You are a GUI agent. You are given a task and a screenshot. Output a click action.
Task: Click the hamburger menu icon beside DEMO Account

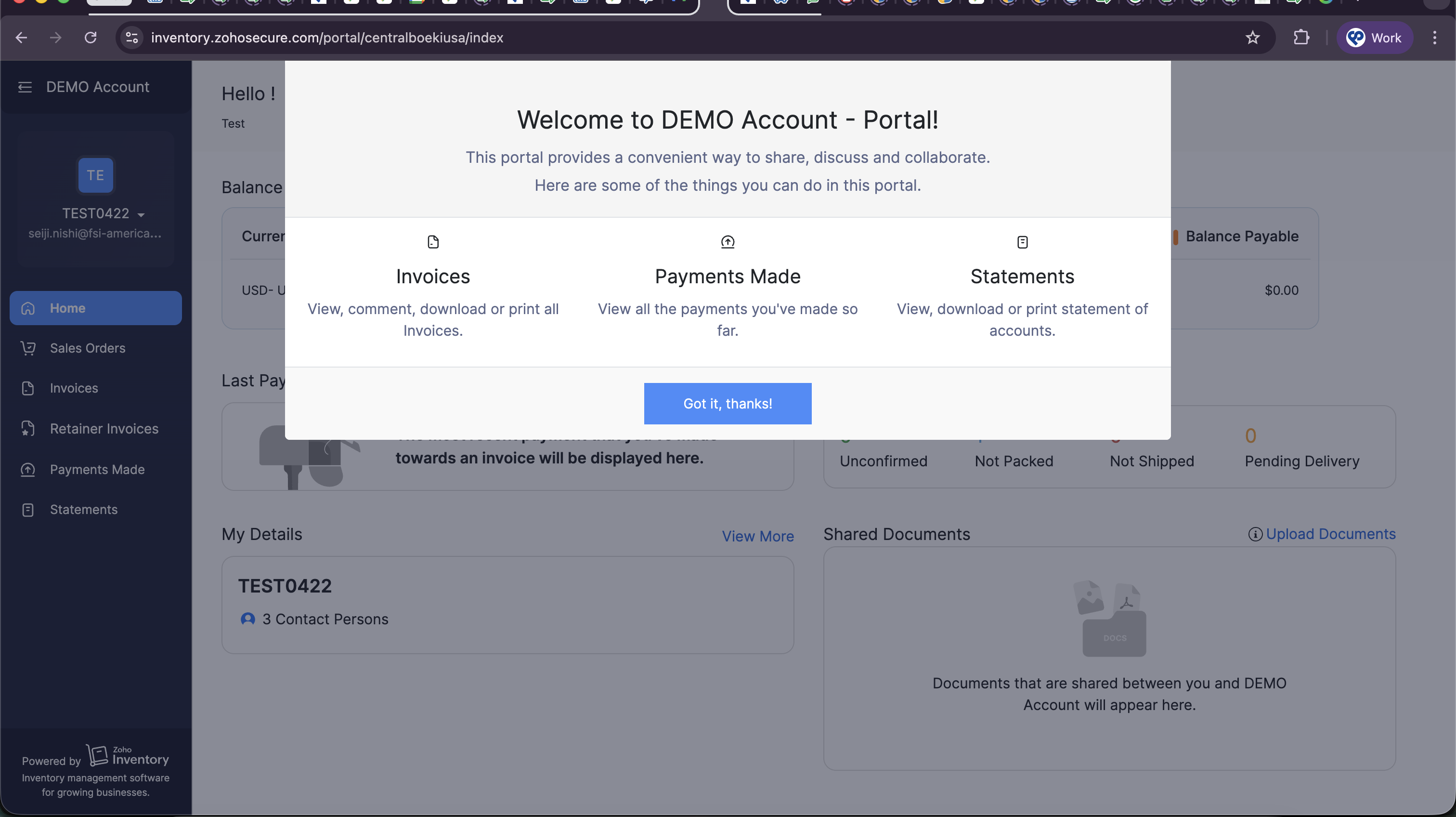[25, 87]
